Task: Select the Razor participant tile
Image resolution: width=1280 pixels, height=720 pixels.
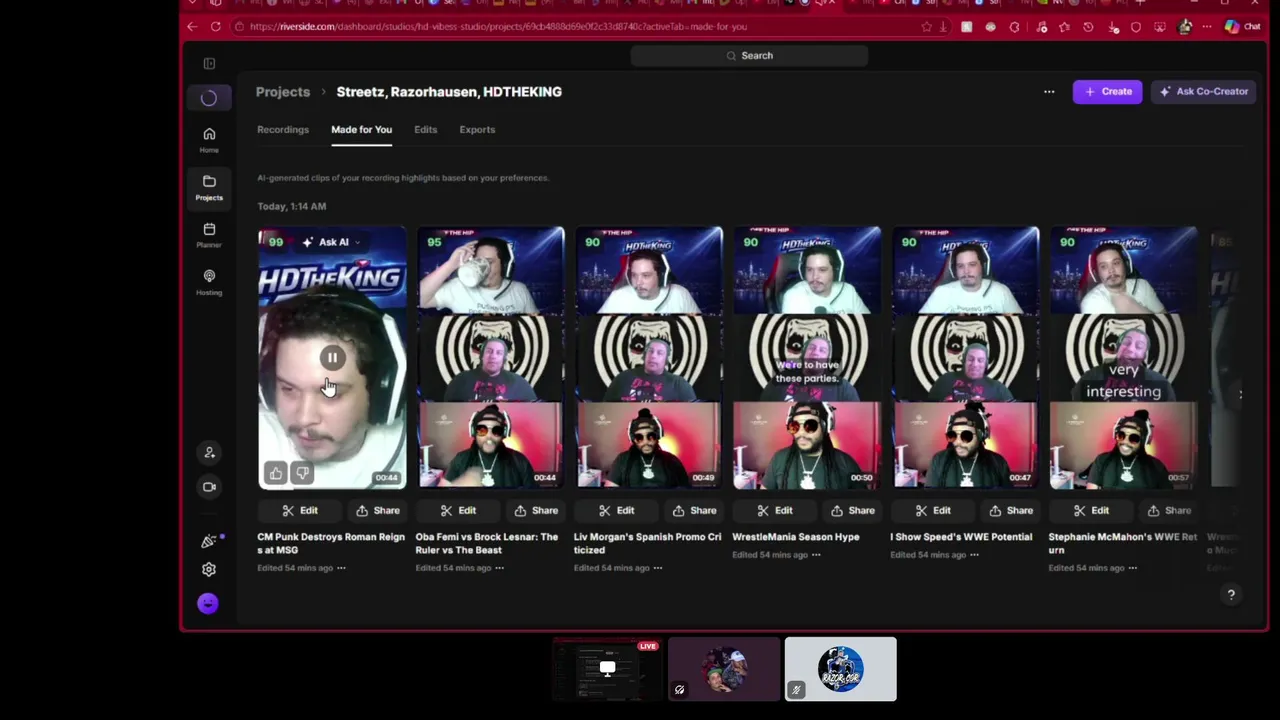Action: point(840,669)
